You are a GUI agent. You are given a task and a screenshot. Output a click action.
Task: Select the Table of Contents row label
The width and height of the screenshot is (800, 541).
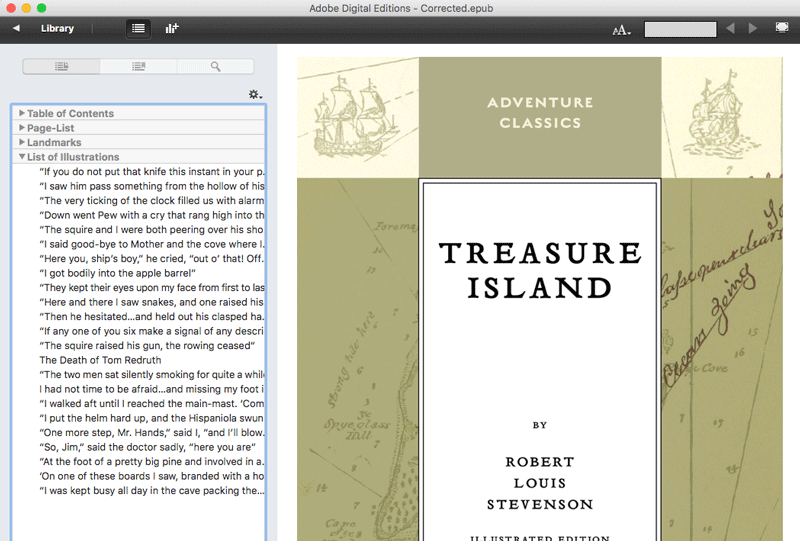click(70, 113)
